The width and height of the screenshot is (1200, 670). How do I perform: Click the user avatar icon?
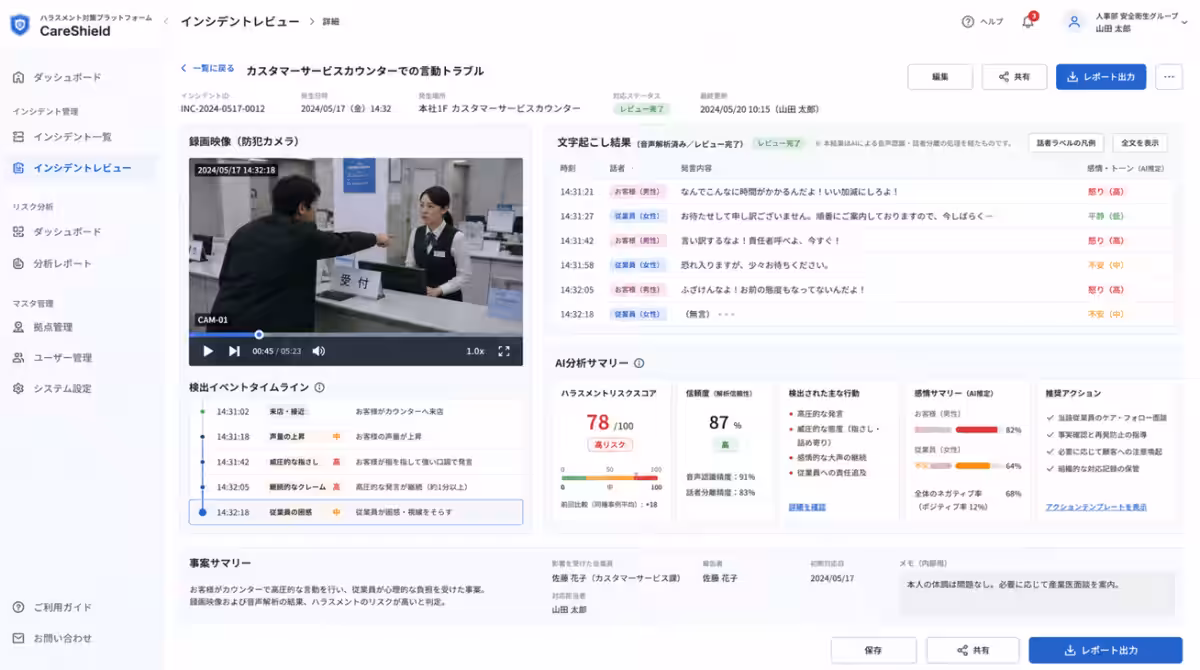(x=1074, y=22)
